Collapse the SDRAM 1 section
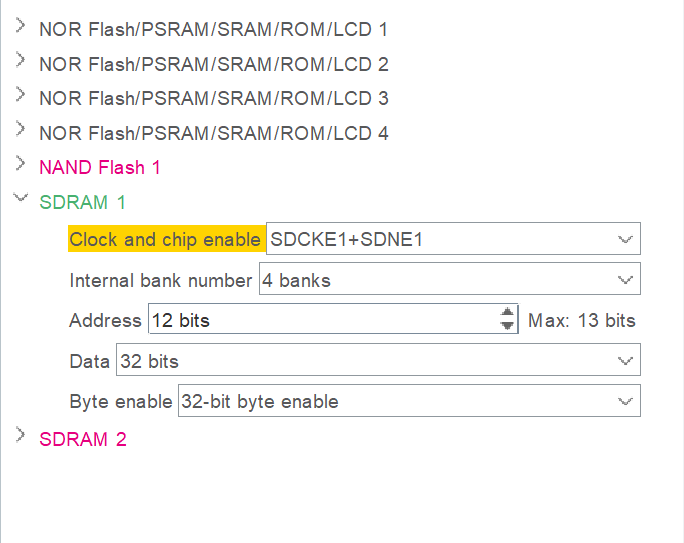 [x=20, y=199]
